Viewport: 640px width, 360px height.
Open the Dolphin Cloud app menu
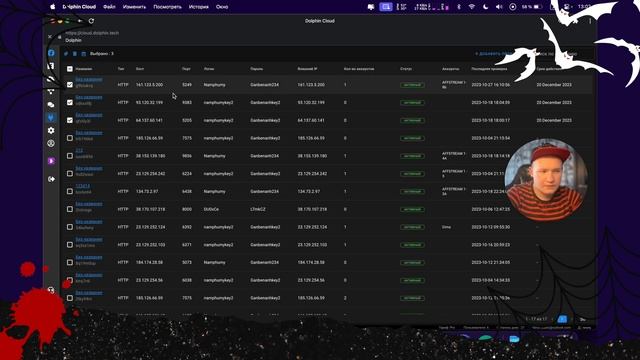click(79, 7)
